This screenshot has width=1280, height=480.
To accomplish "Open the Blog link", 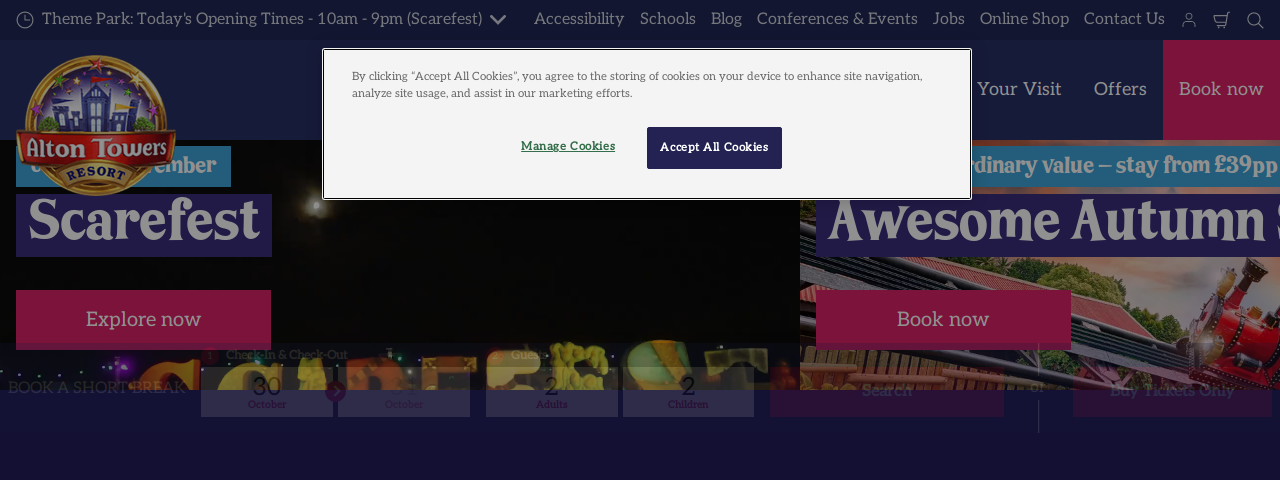I will 726,19.
